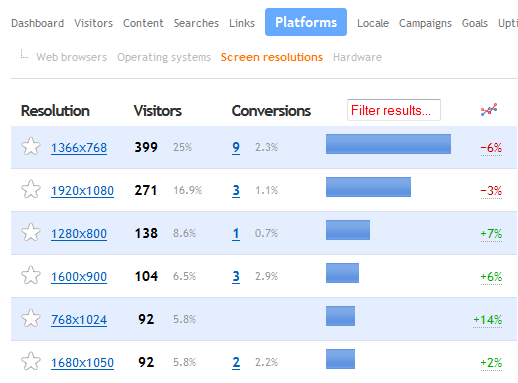
Task: Select the Web browsers sub-tab
Action: point(72,57)
